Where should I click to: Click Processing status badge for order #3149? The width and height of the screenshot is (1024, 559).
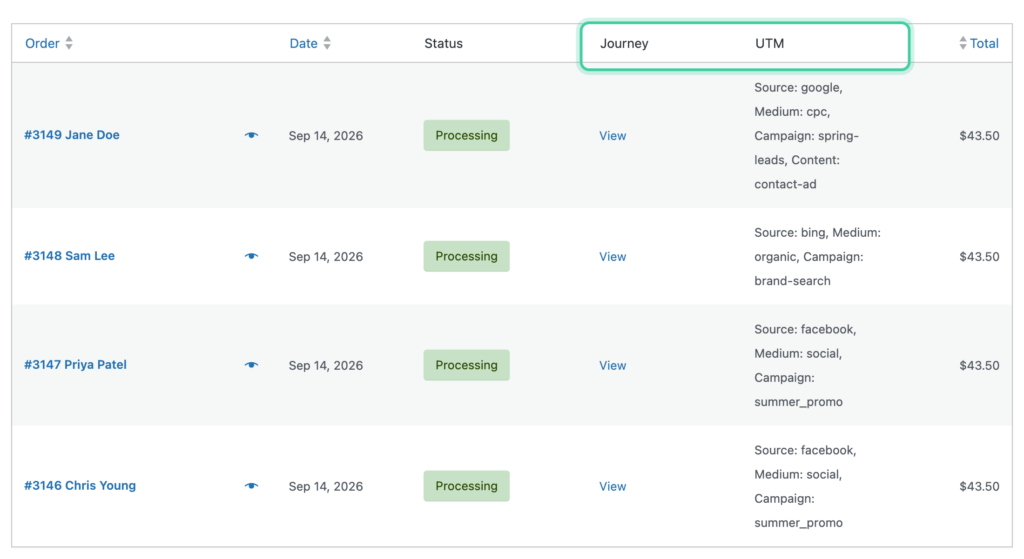(x=466, y=135)
